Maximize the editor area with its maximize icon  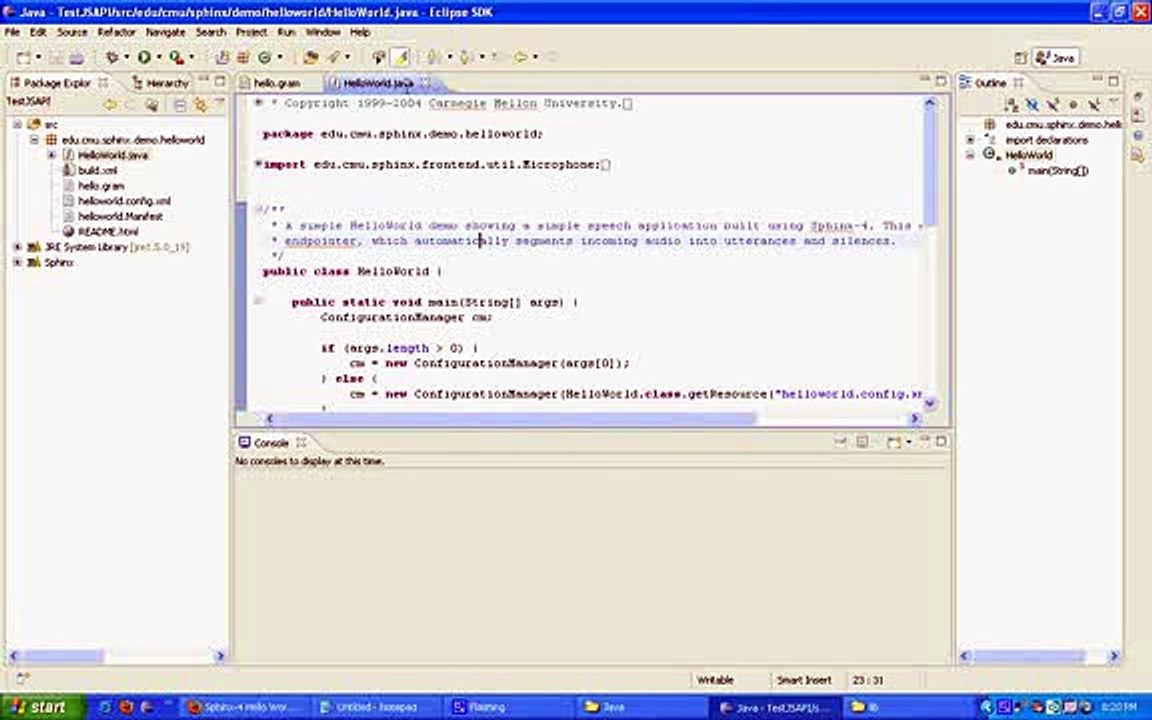point(941,81)
